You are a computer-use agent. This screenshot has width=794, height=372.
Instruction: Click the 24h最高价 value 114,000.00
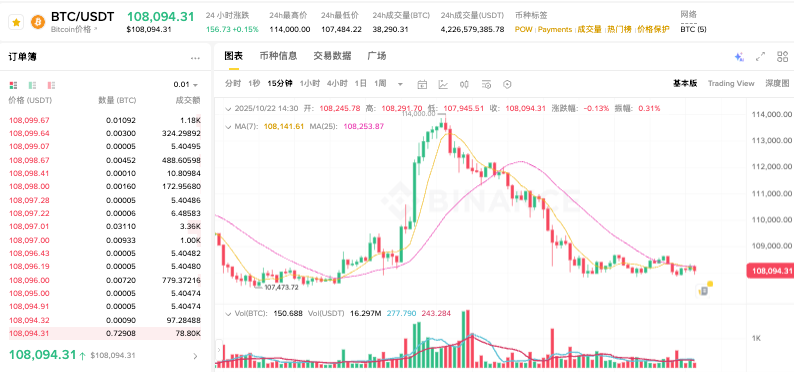pyautogui.click(x=290, y=29)
